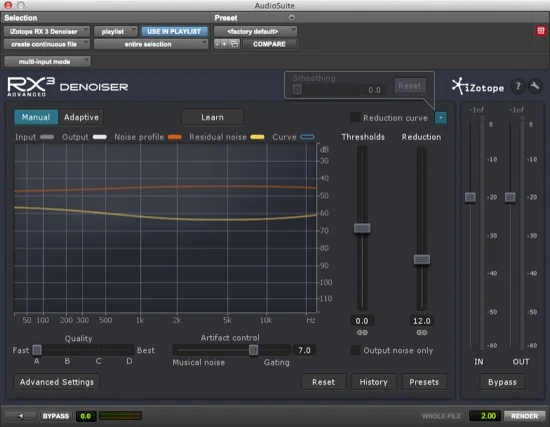Click the green level meter at the bottom
The width and height of the screenshot is (550, 427).
click(x=120, y=416)
